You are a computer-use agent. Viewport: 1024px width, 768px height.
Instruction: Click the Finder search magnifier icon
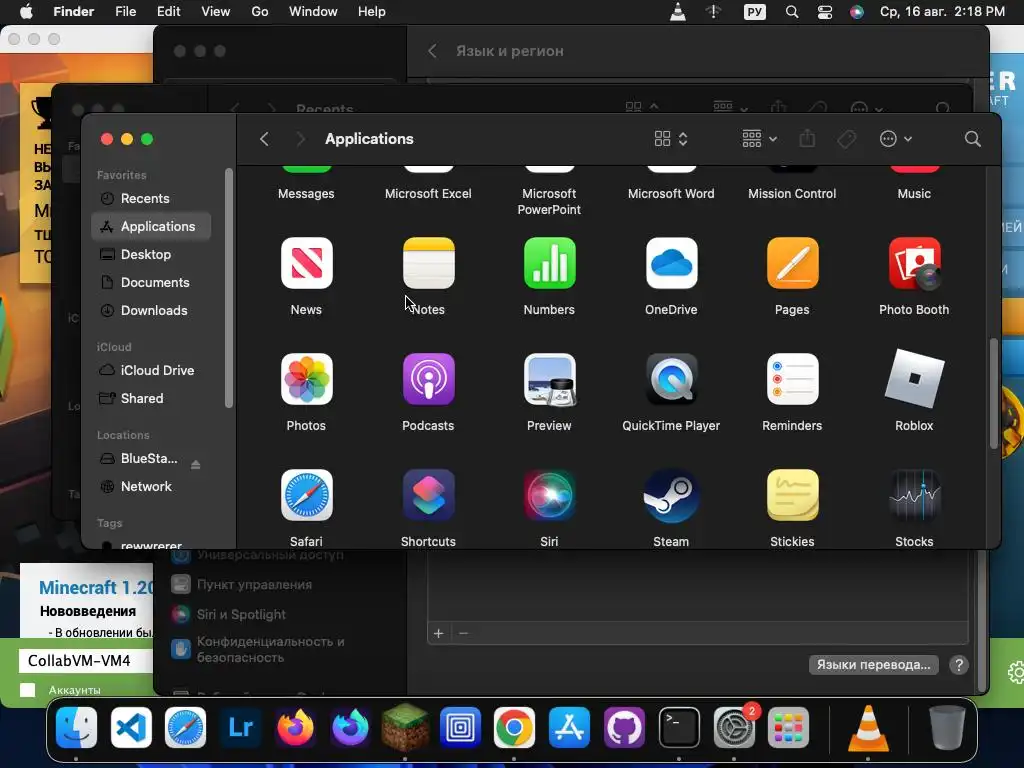pyautogui.click(x=972, y=139)
